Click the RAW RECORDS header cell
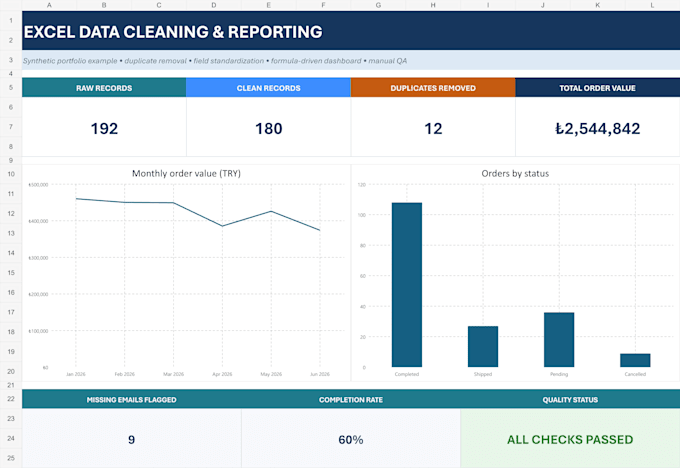This screenshot has width=680, height=468. 104,88
